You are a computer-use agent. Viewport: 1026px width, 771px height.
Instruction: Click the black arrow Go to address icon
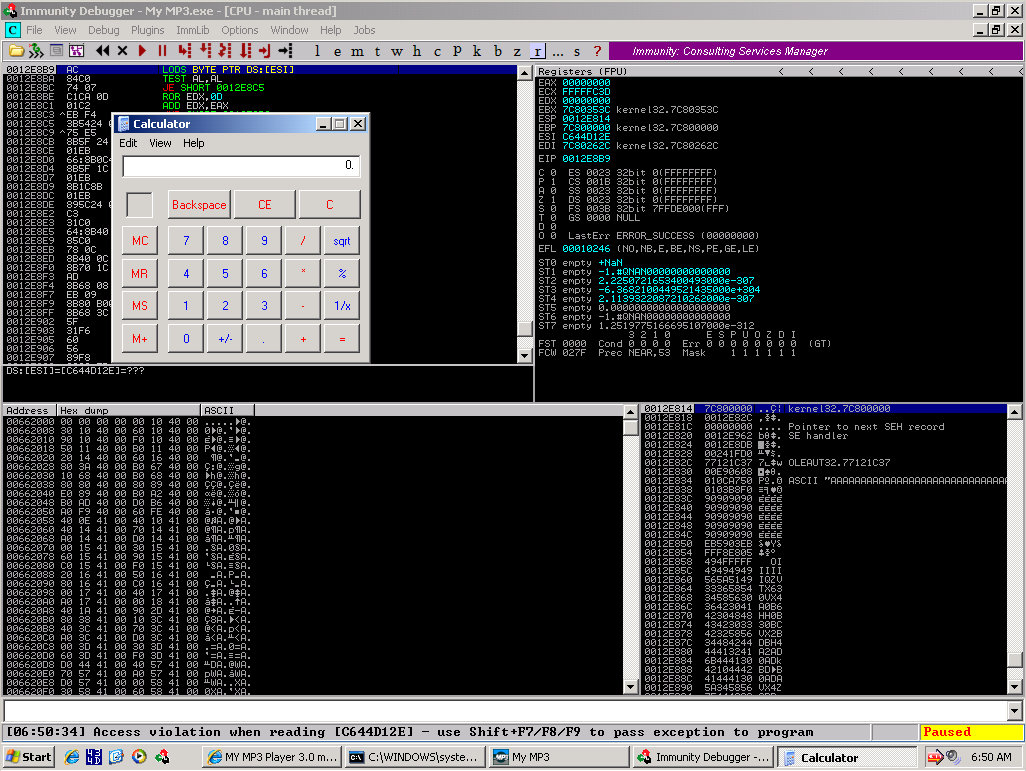point(285,51)
